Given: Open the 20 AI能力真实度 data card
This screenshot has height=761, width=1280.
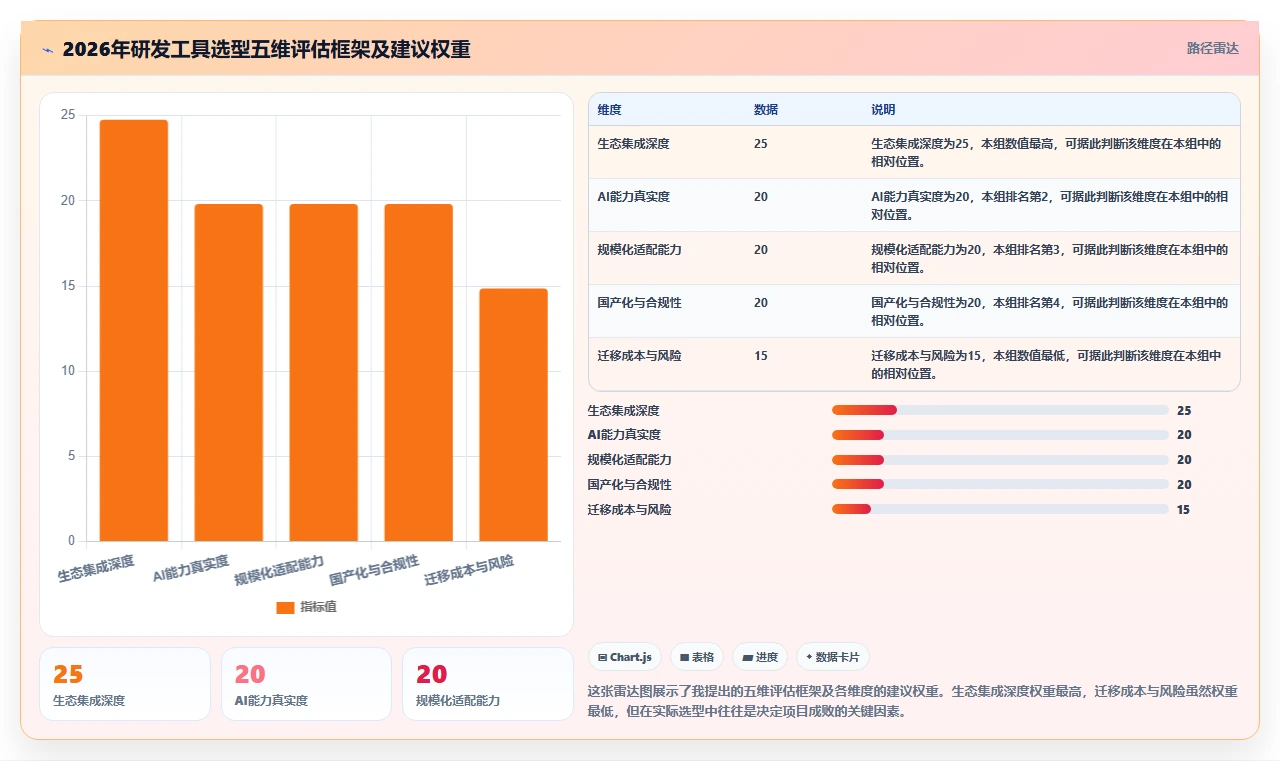Looking at the screenshot, I should [306, 684].
